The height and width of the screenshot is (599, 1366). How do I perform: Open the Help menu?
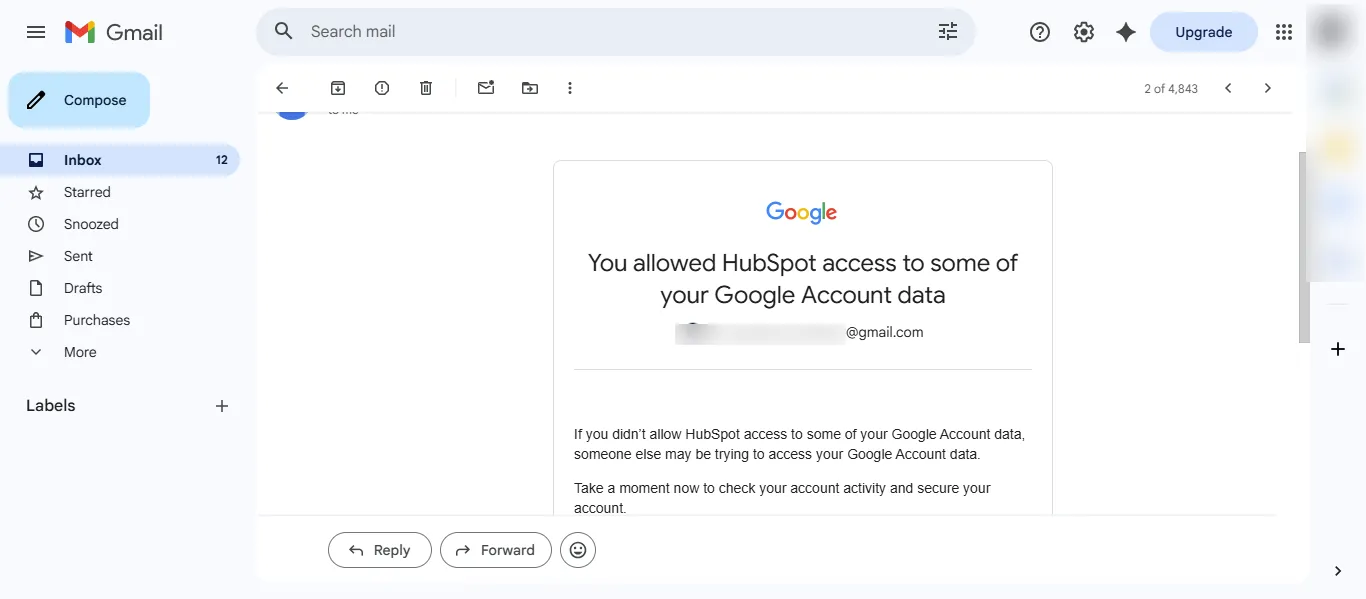point(1039,31)
